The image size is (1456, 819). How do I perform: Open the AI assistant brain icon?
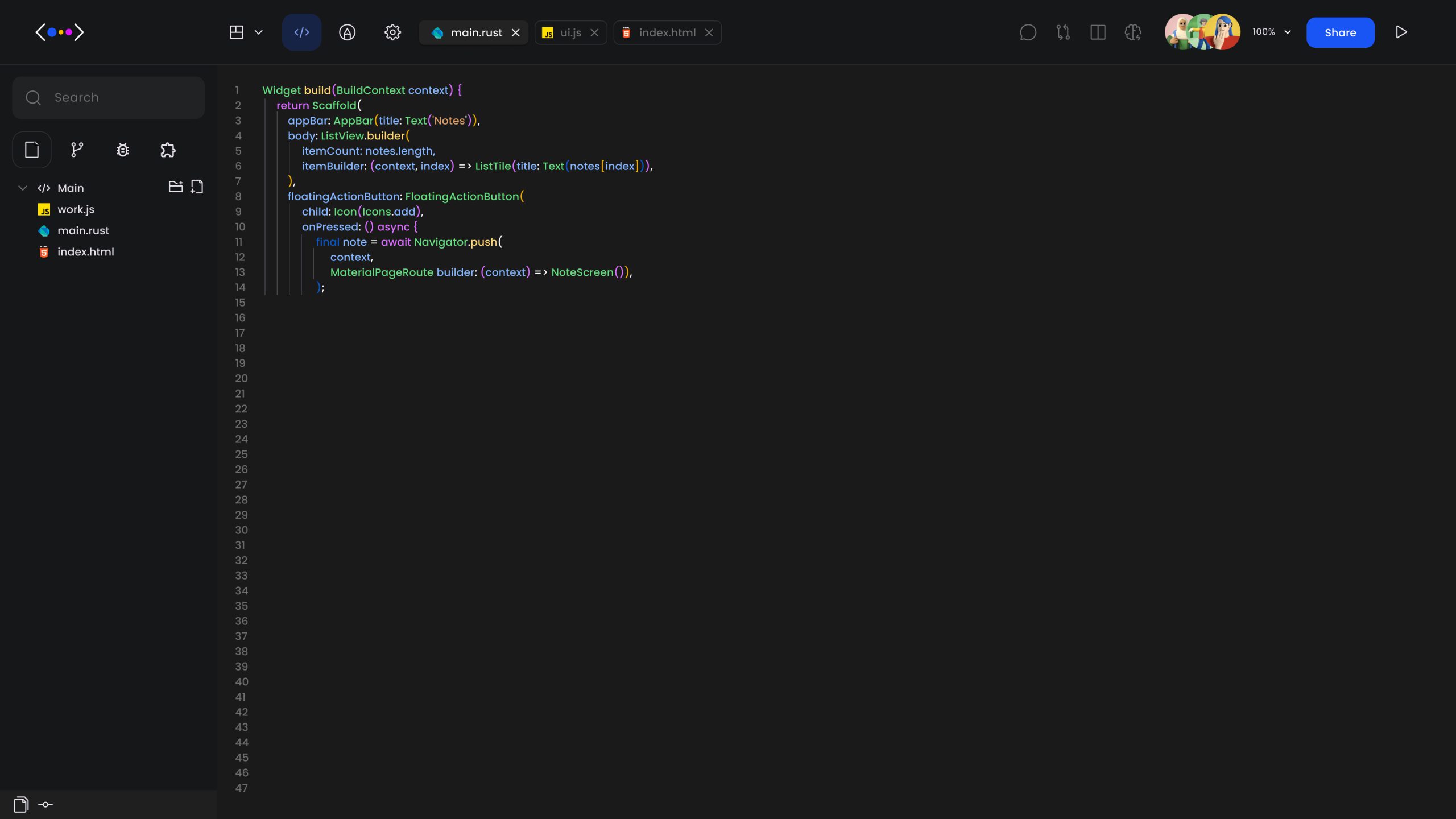point(1132,32)
